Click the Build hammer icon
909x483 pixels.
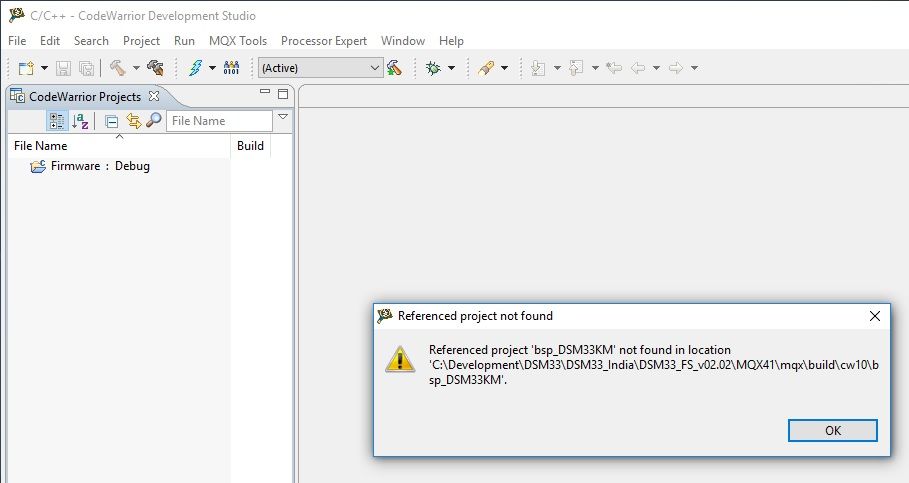pos(118,68)
